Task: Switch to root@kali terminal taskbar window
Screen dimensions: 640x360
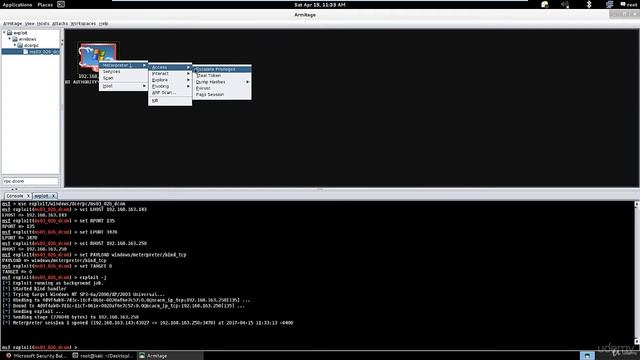Action: tap(103, 356)
